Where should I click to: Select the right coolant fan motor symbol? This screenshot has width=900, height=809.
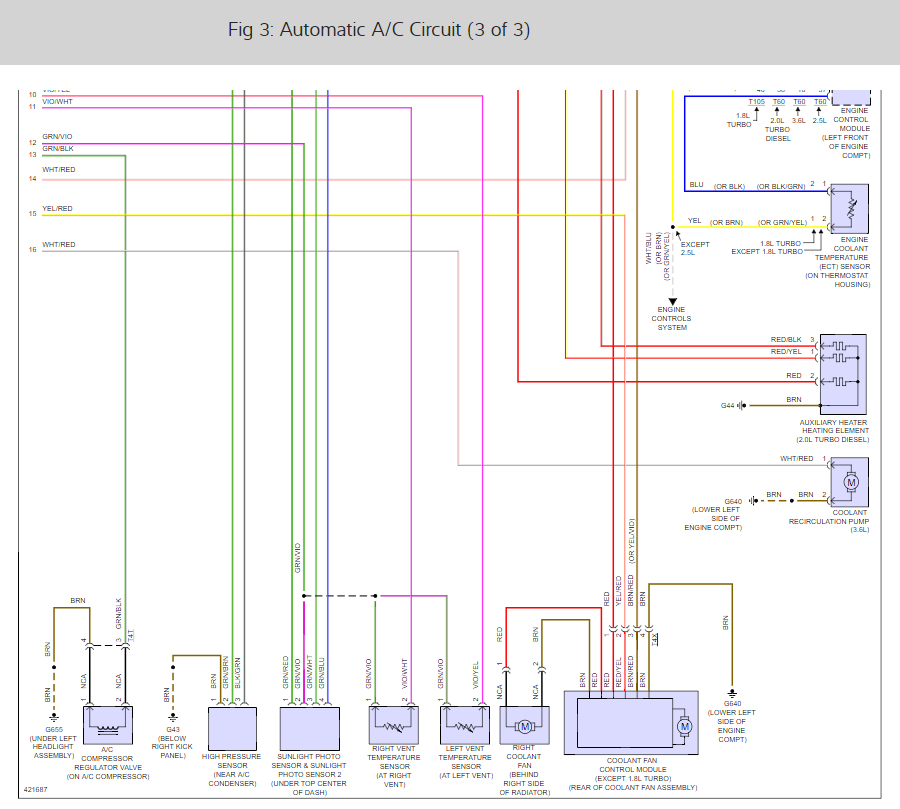point(525,725)
